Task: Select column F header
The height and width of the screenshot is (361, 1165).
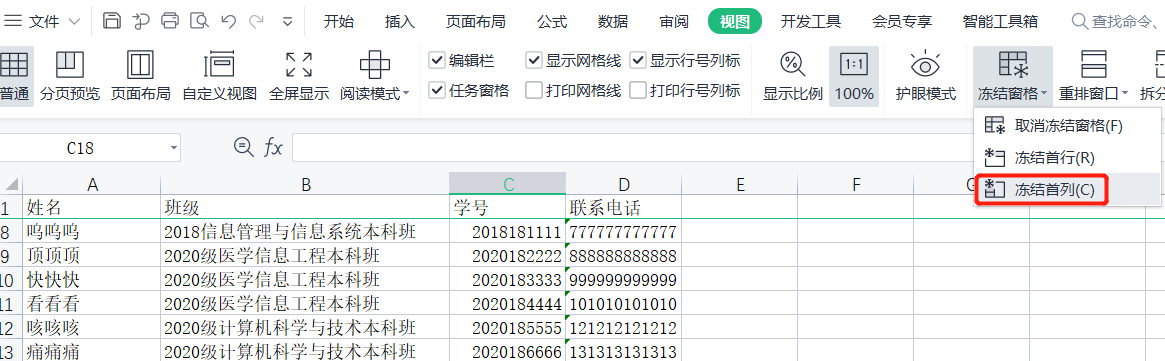Action: click(856, 184)
